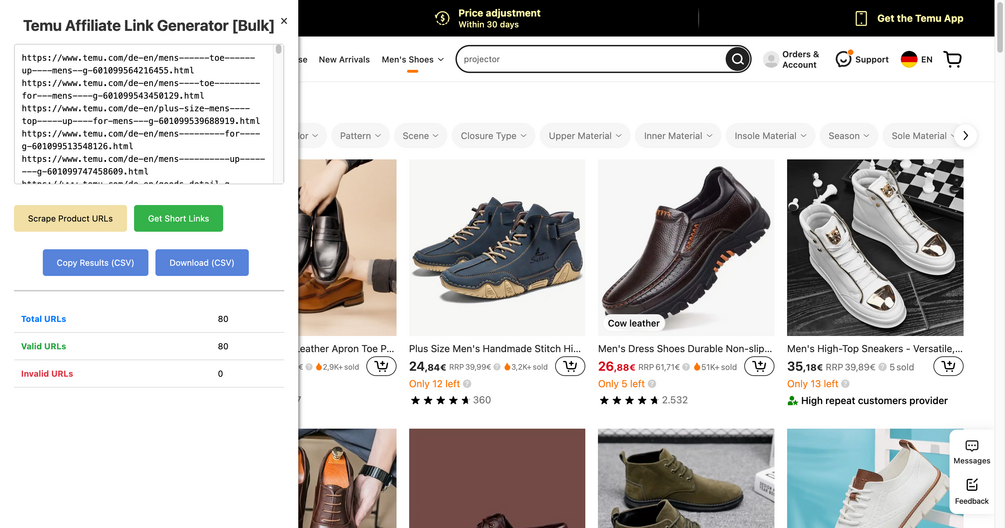
Task: Open the Men's Shoes category menu
Action: (412, 60)
